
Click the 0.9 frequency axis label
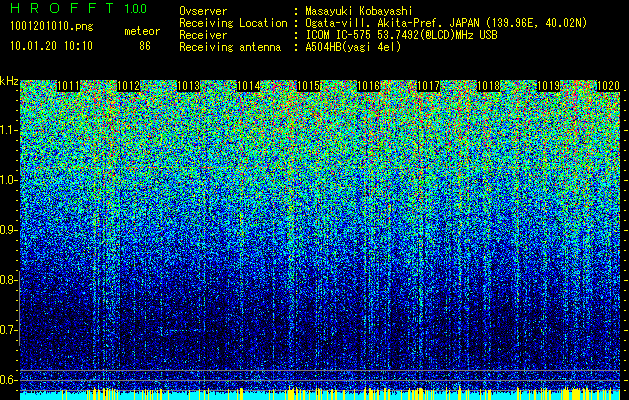point(9,230)
